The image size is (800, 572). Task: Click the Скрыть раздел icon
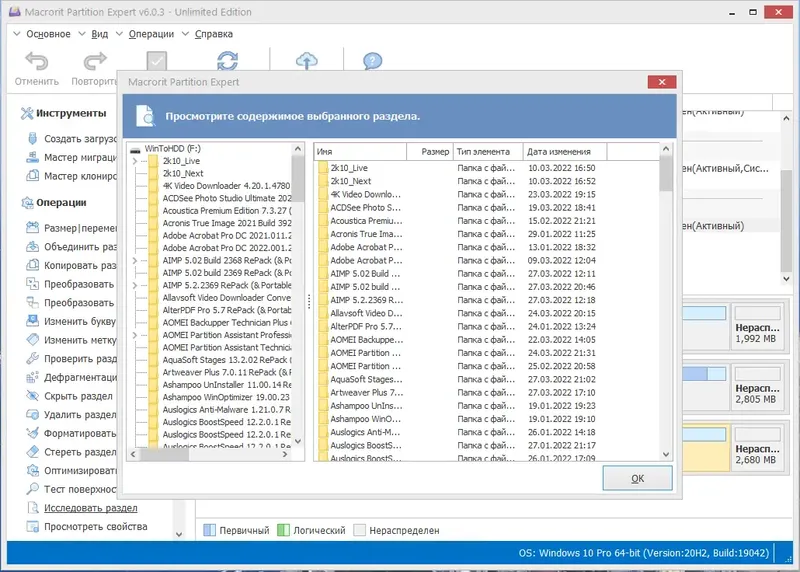(x=33, y=395)
